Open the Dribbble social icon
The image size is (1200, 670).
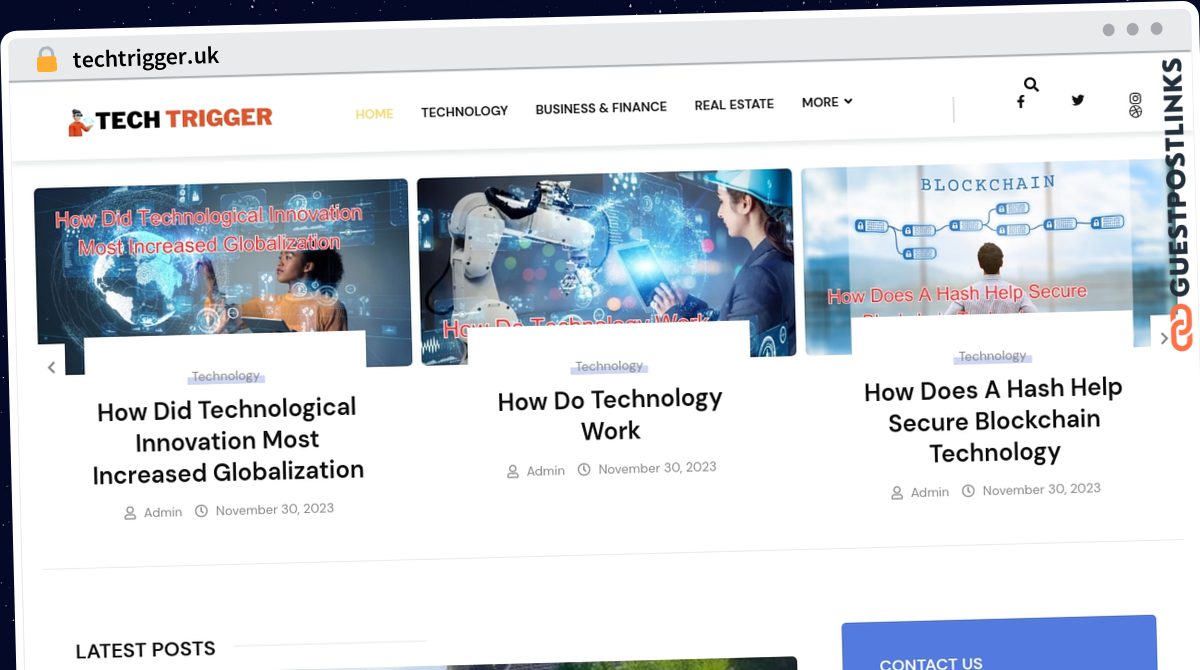coord(1135,112)
